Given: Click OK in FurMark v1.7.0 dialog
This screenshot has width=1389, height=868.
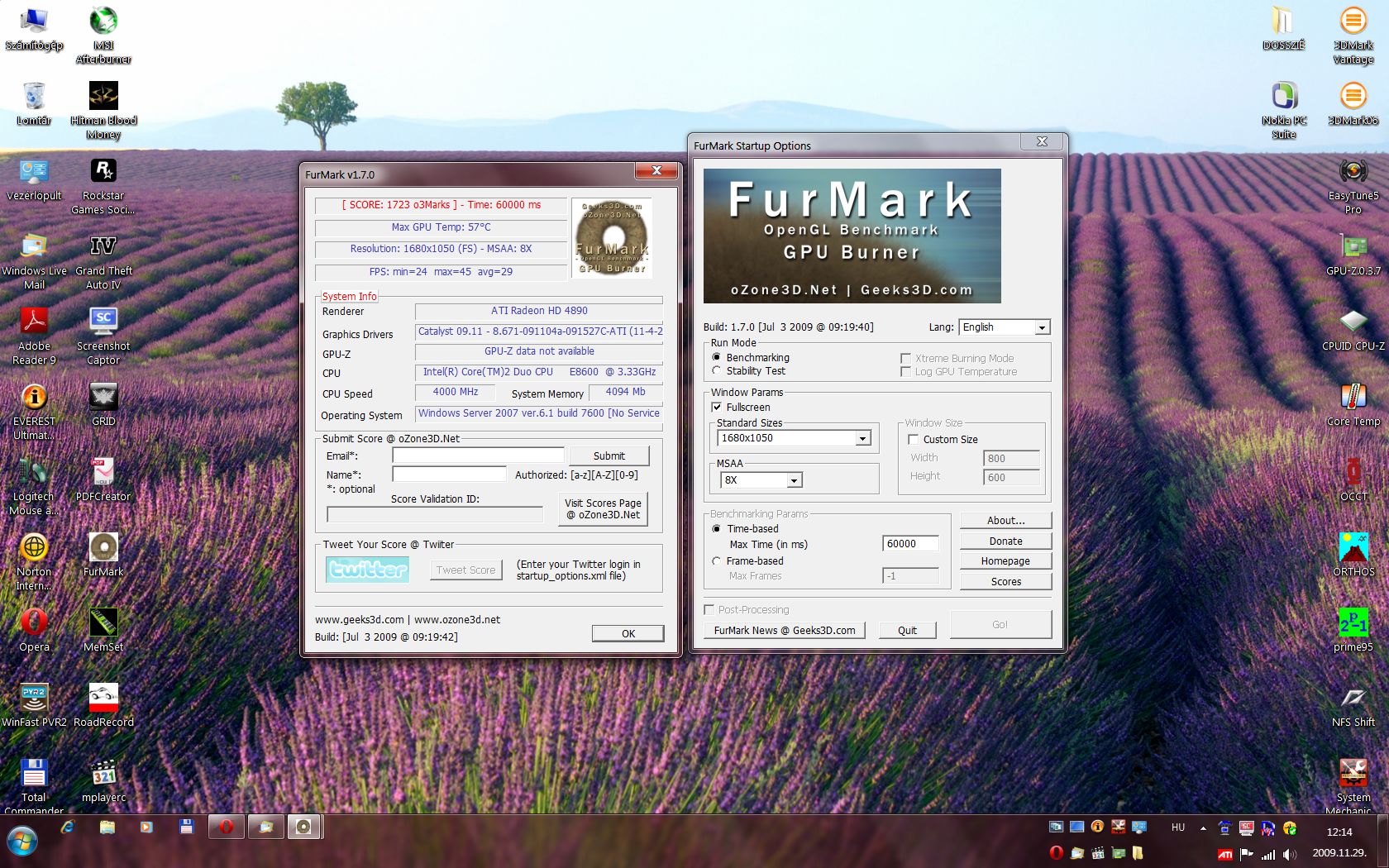Looking at the screenshot, I should click(x=628, y=633).
